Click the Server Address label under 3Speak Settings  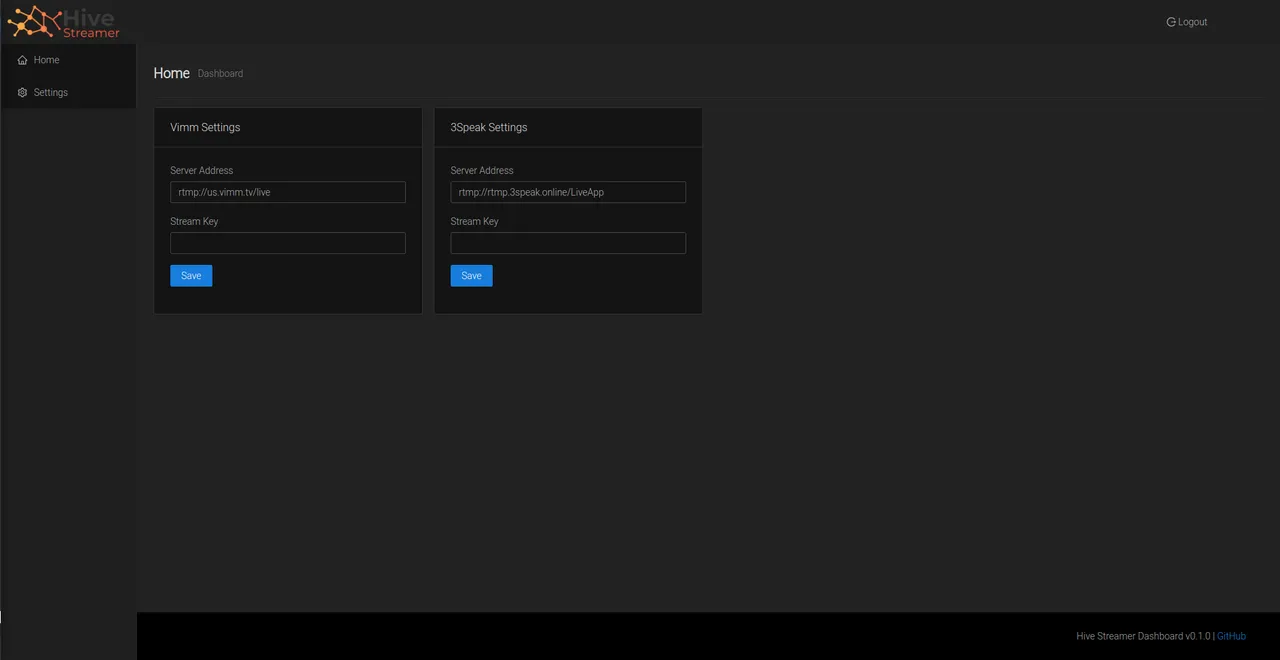tap(482, 170)
